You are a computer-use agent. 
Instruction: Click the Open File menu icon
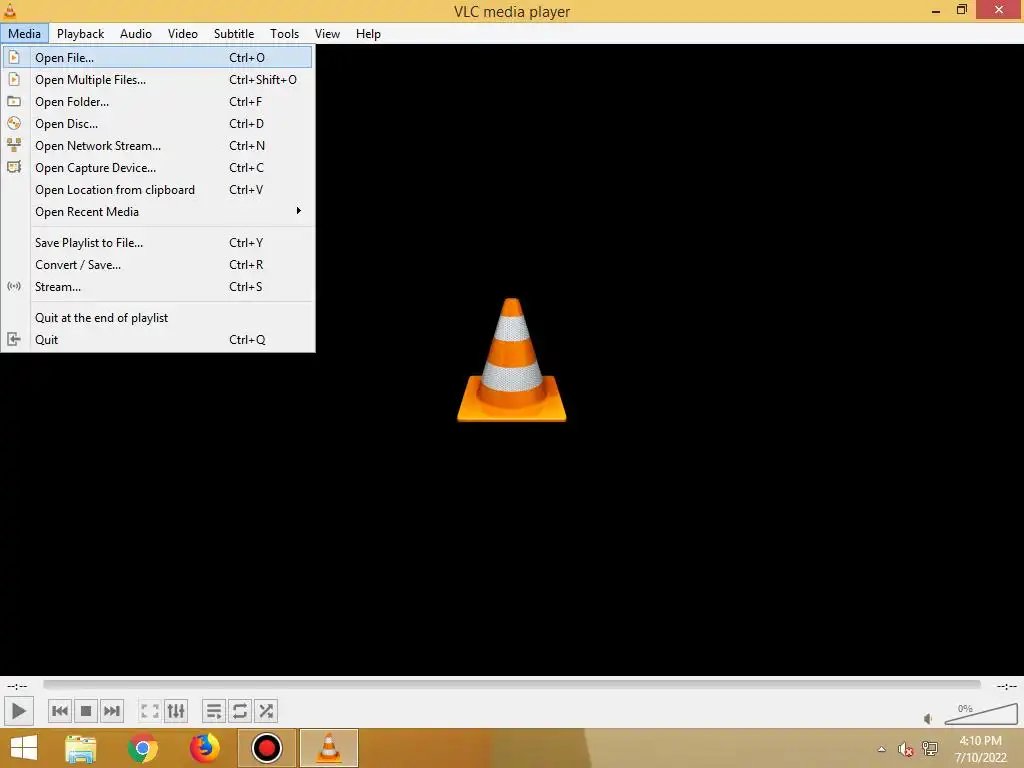pyautogui.click(x=14, y=57)
